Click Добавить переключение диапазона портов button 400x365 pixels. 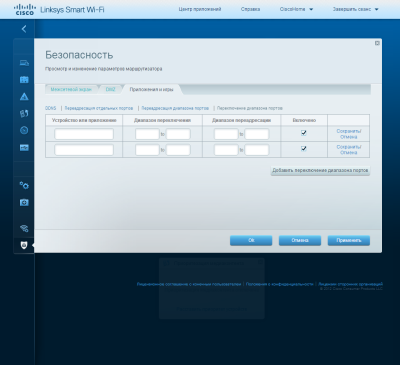320,170
